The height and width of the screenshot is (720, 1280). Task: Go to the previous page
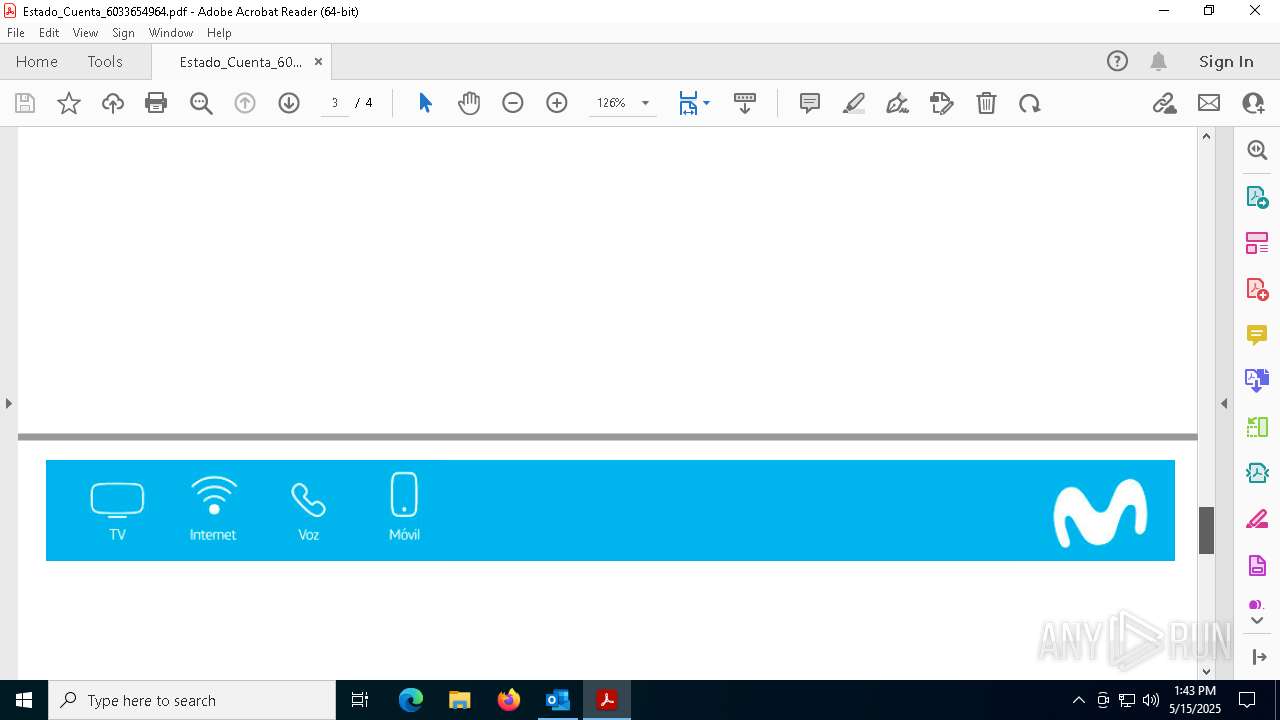245,103
